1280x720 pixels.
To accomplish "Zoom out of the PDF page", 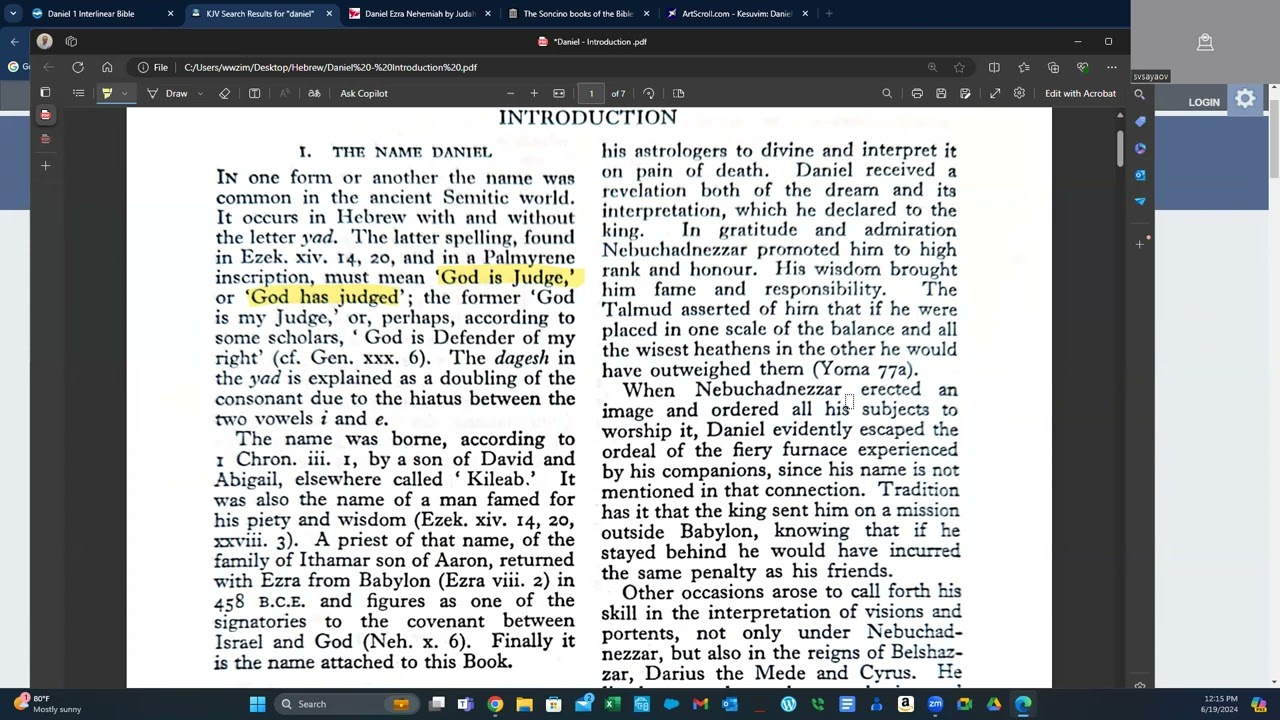I will 510,93.
